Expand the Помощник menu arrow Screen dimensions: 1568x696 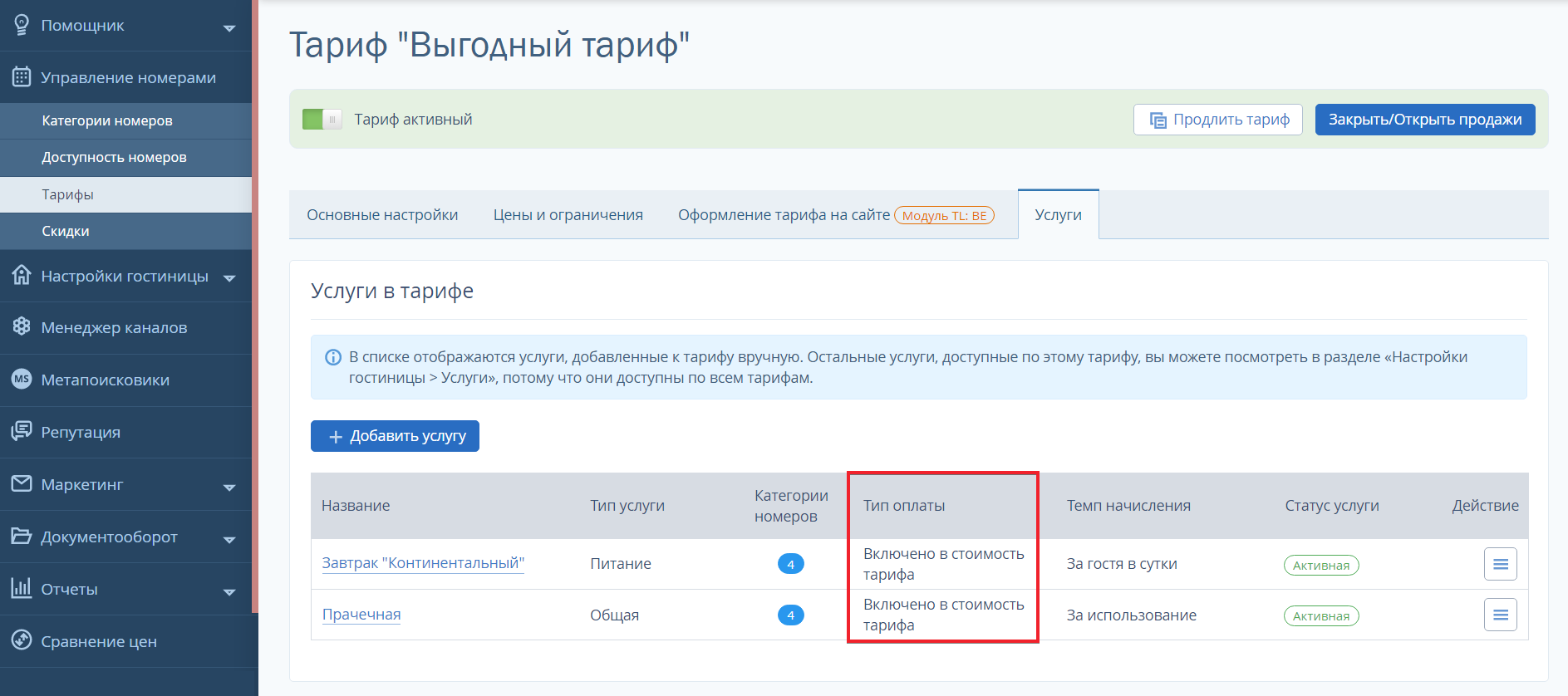[229, 27]
